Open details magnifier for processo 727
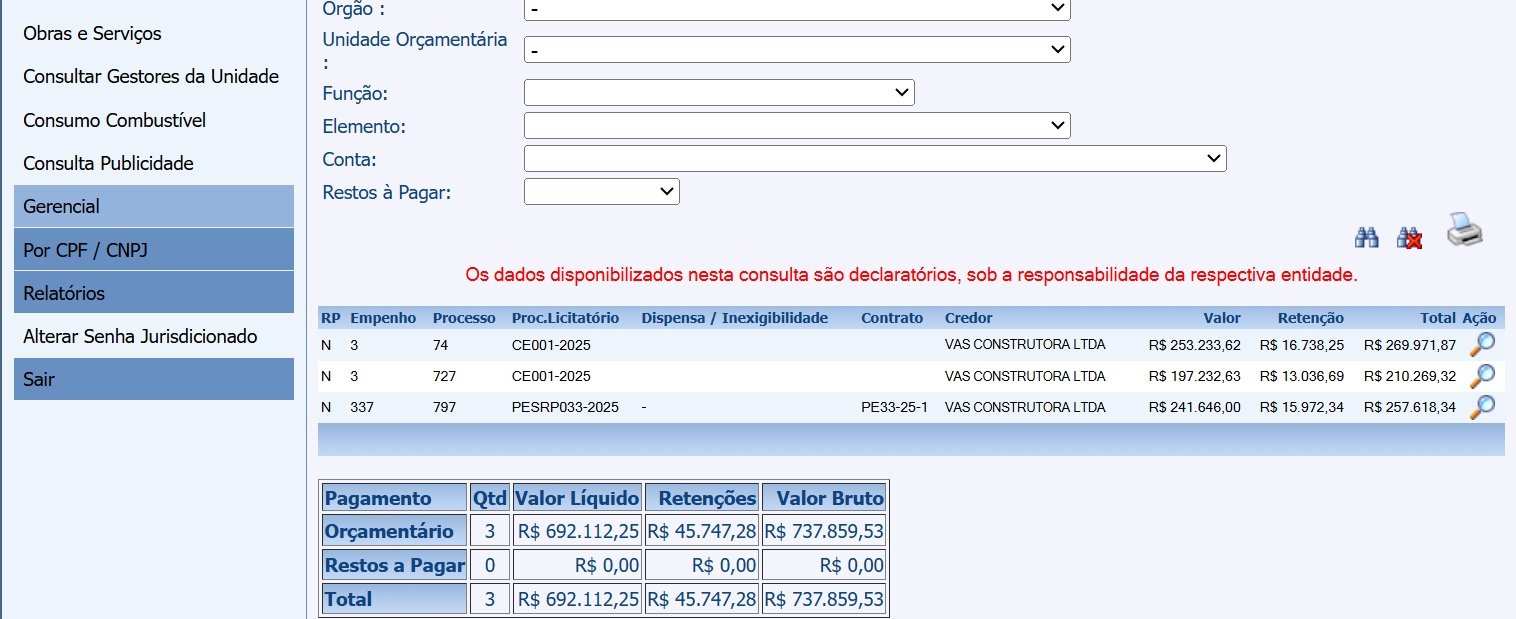 [x=1481, y=376]
